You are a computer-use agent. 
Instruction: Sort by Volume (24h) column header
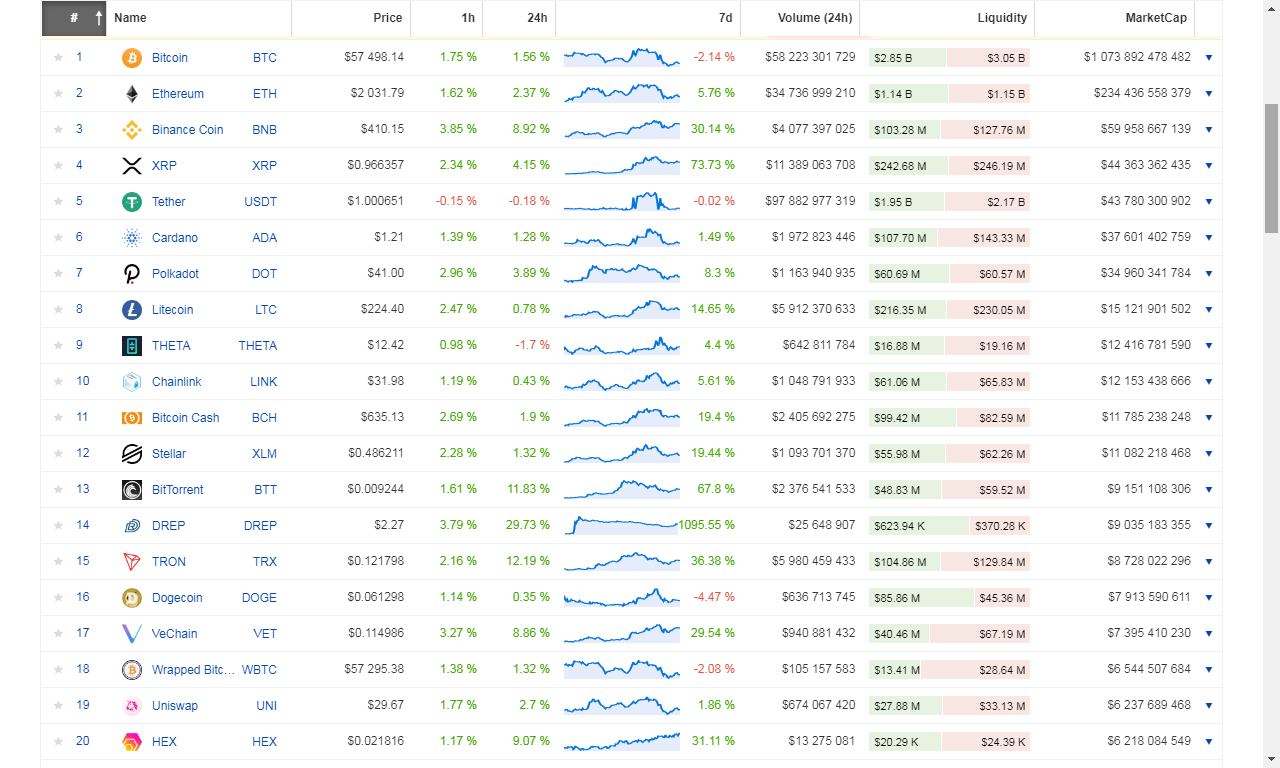point(800,18)
